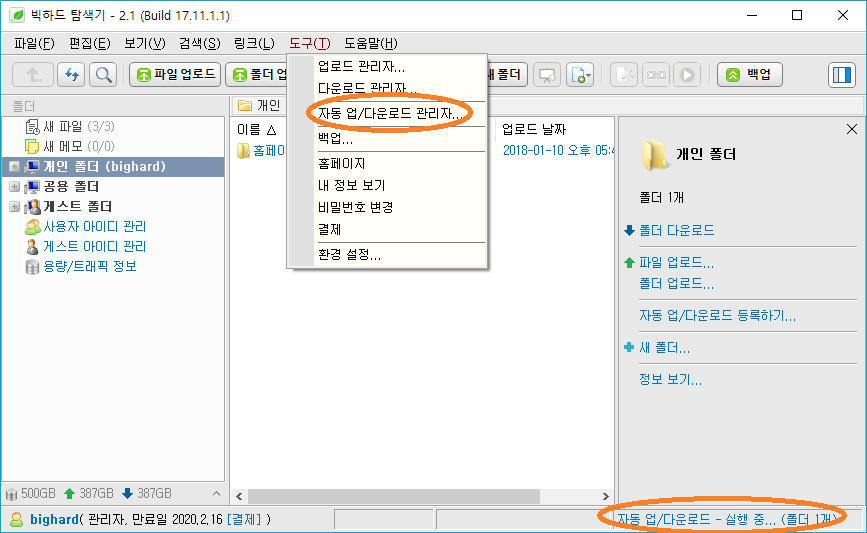
Task: Click 폴더 다운로드 link in side panel
Action: point(676,230)
